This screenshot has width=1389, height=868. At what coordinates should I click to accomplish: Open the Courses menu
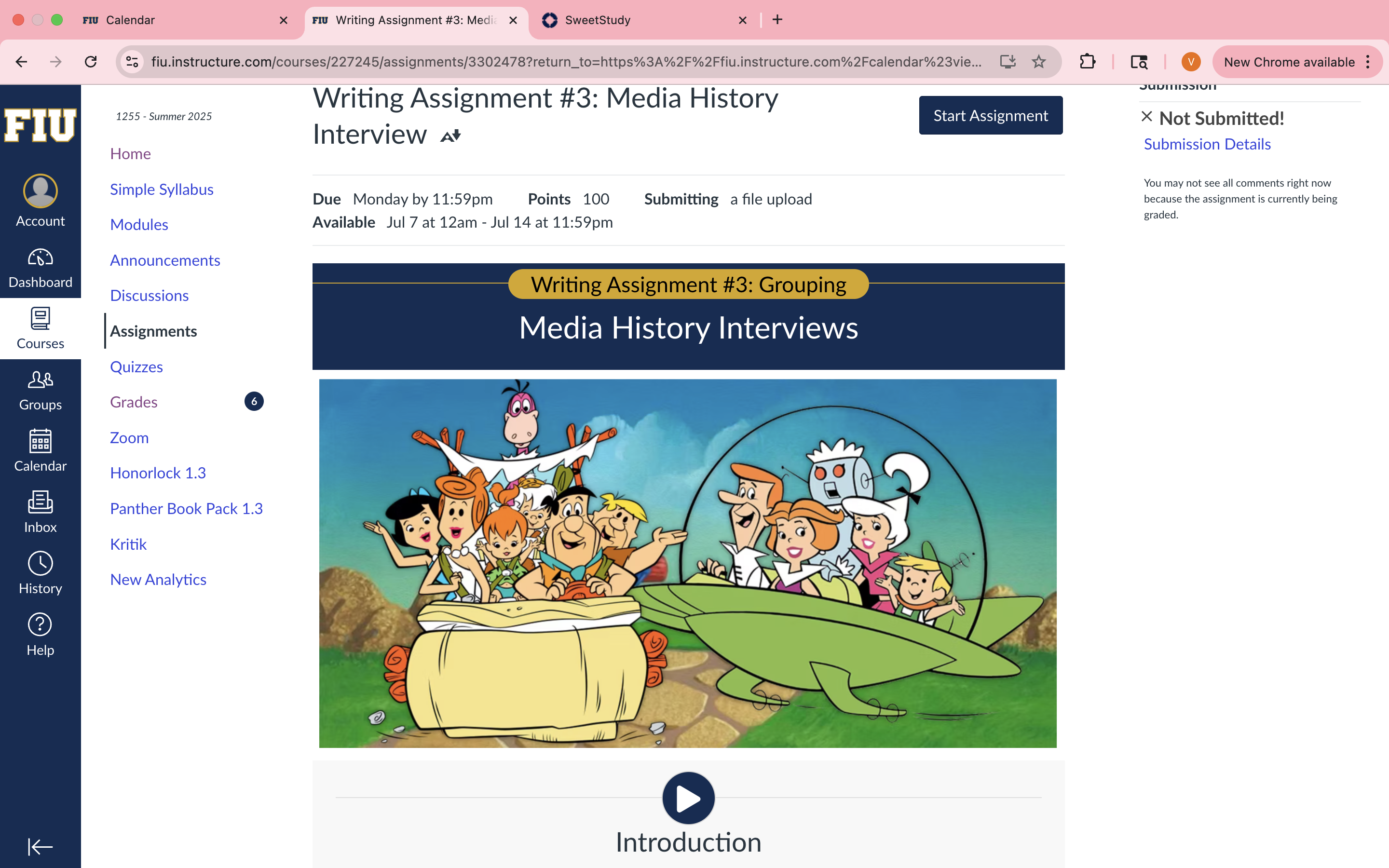(x=40, y=329)
